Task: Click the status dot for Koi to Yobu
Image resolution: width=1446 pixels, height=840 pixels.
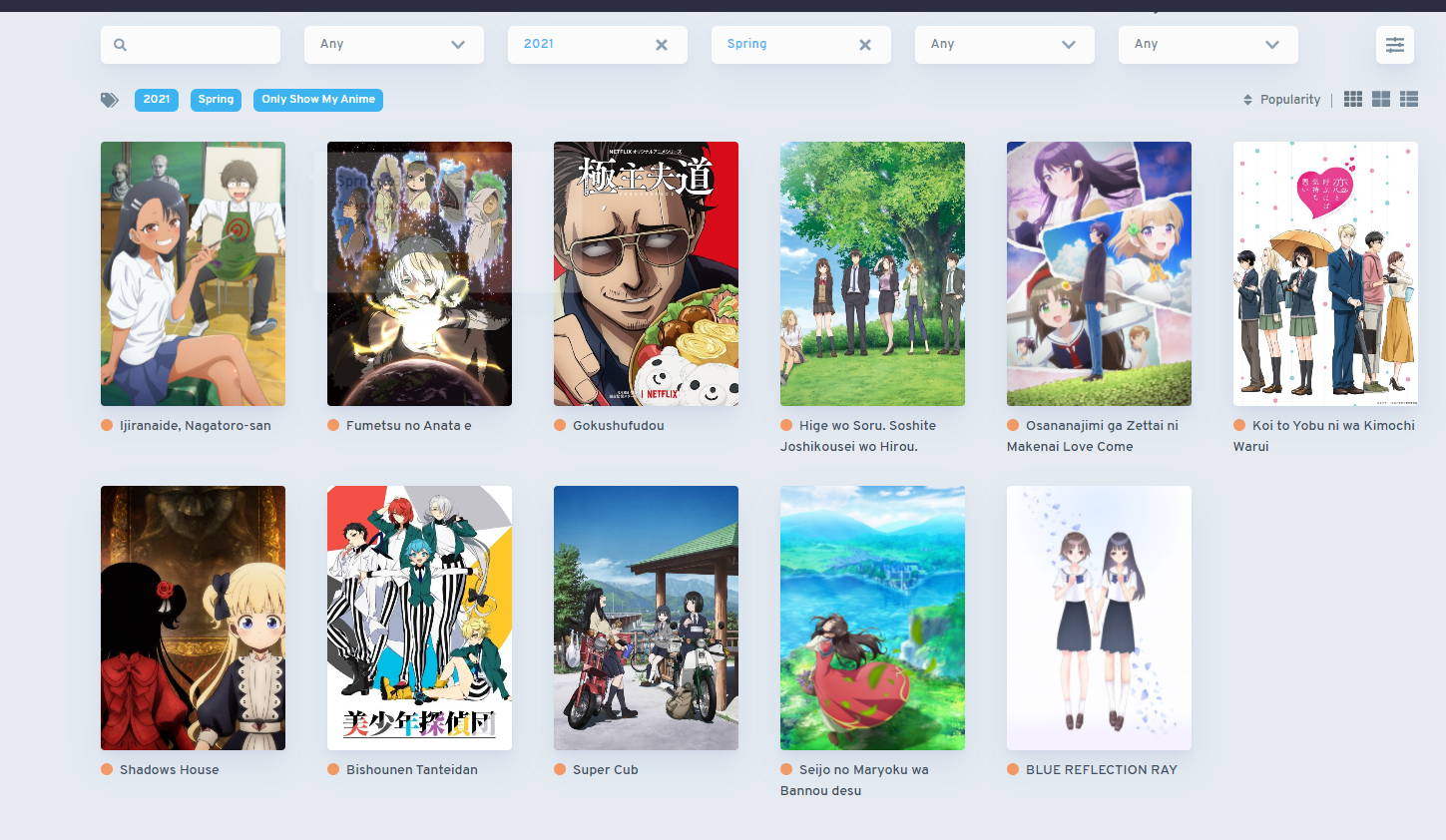Action: pyautogui.click(x=1239, y=425)
